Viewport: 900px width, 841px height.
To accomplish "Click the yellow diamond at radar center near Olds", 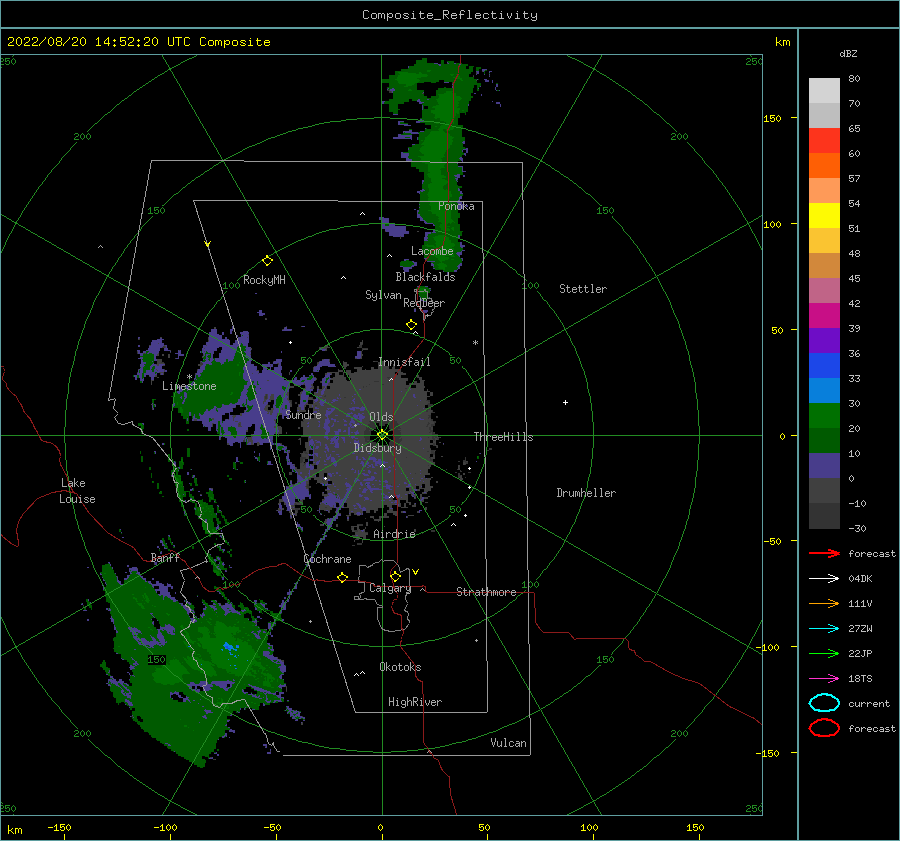I will [x=382, y=435].
